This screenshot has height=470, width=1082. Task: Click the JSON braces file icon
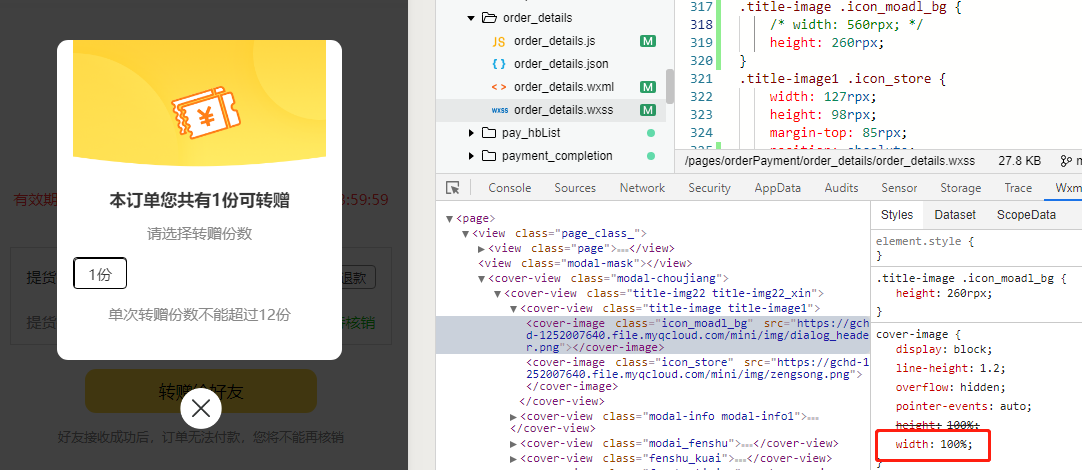499,63
